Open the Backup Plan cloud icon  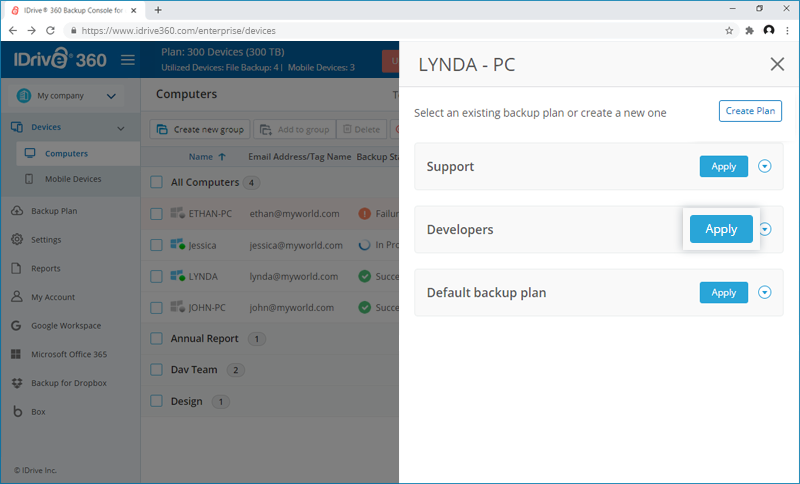click(17, 211)
